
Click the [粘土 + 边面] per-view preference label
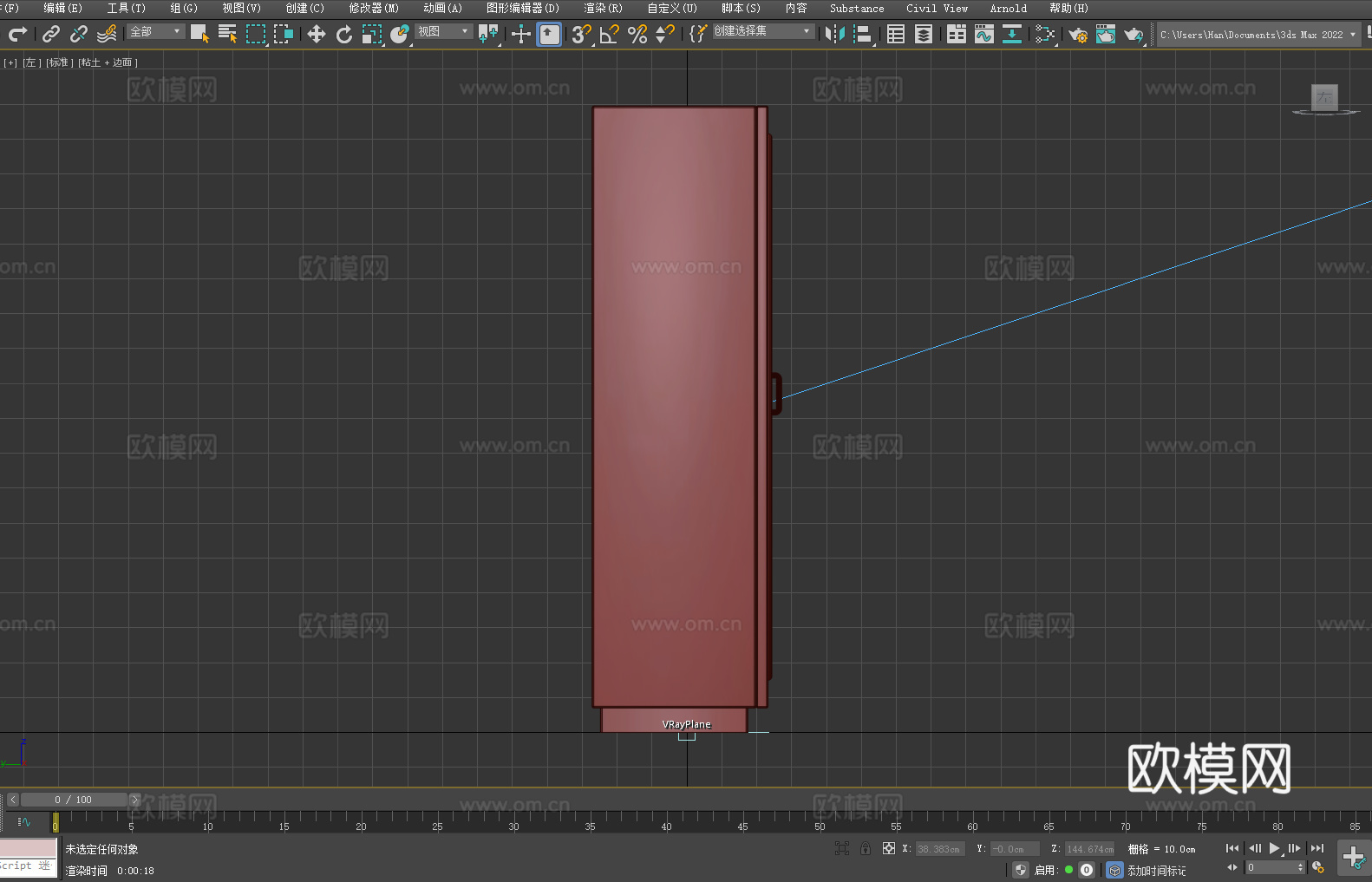[x=108, y=62]
